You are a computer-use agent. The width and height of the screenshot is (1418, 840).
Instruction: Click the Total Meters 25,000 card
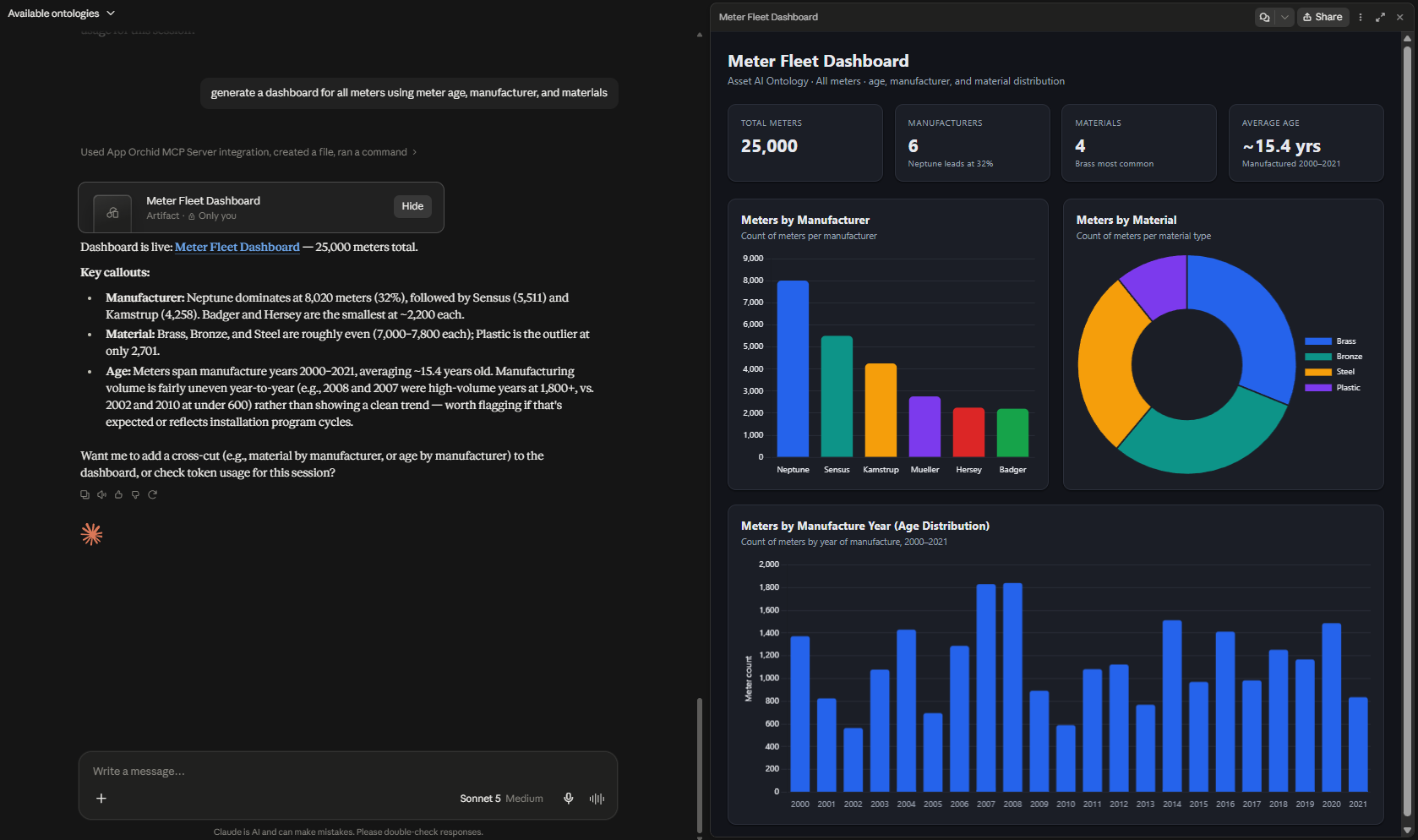pyautogui.click(x=804, y=143)
